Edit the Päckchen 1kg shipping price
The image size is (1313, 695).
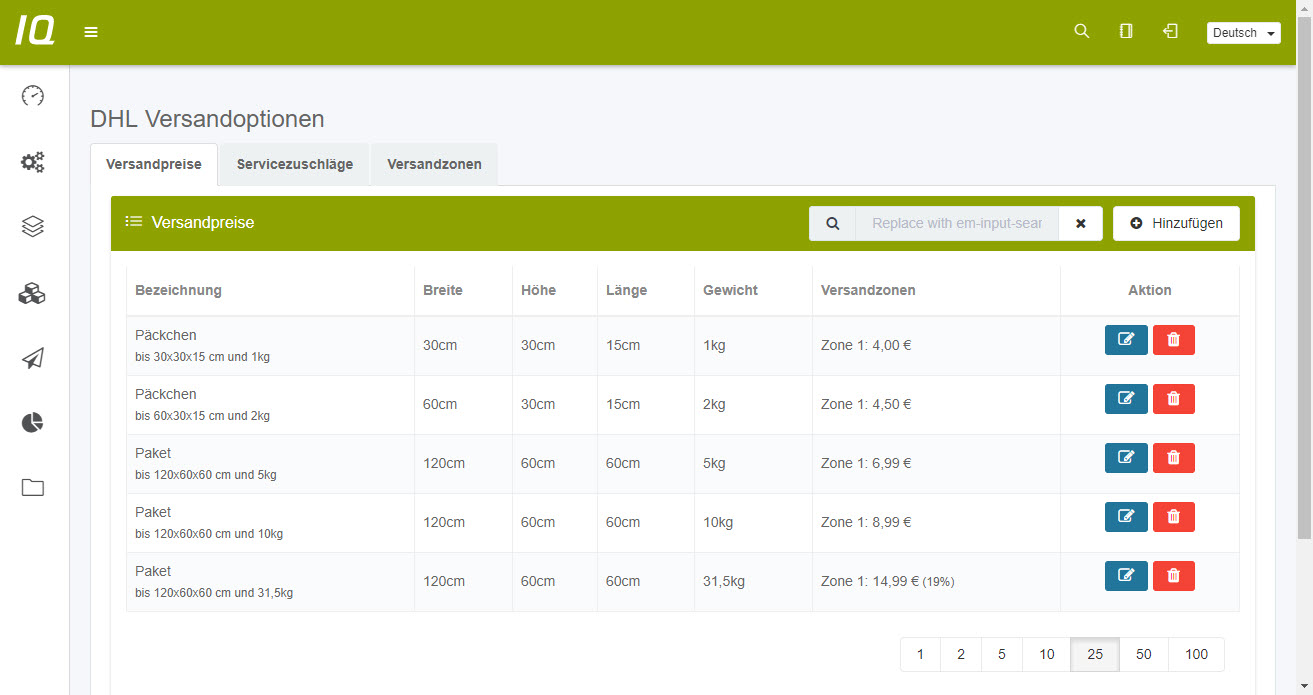(1126, 340)
